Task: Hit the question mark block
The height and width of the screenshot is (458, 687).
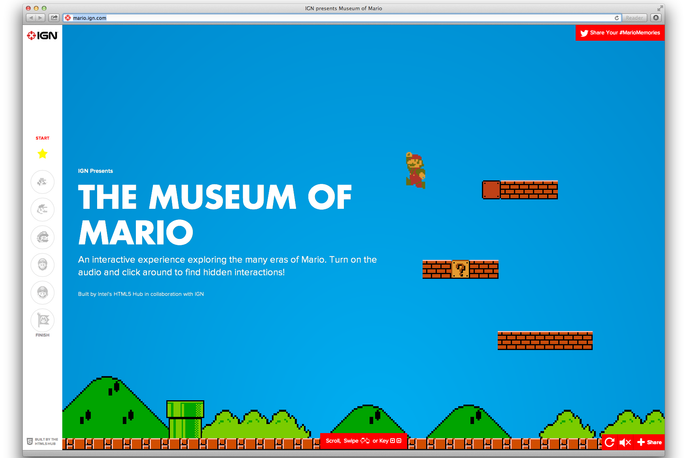Action: 460,269
